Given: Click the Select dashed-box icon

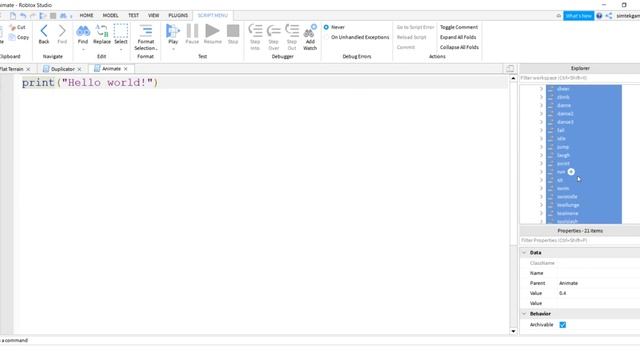Looking at the screenshot, I should [x=121, y=31].
